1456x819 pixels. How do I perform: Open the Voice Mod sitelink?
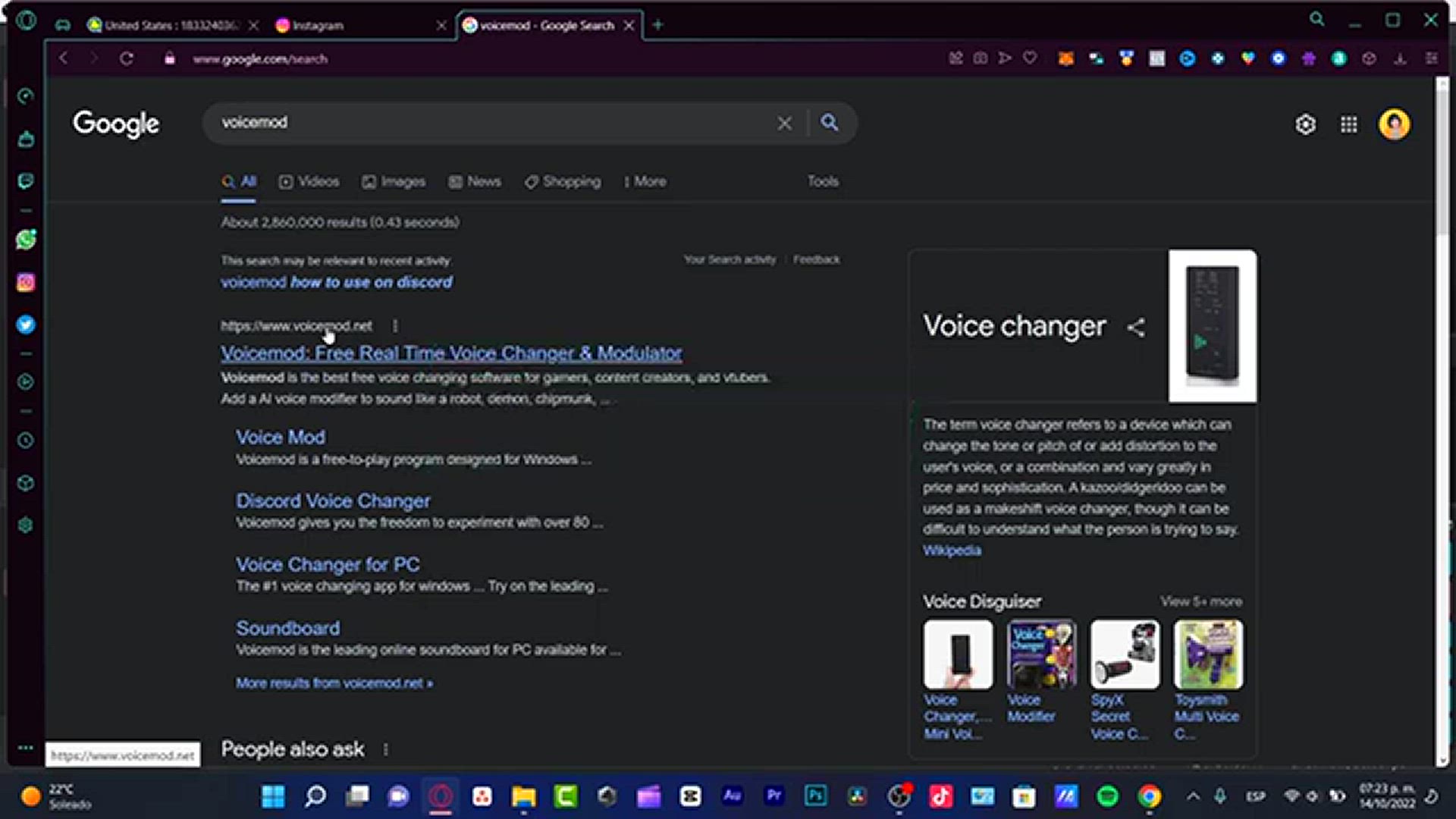281,438
